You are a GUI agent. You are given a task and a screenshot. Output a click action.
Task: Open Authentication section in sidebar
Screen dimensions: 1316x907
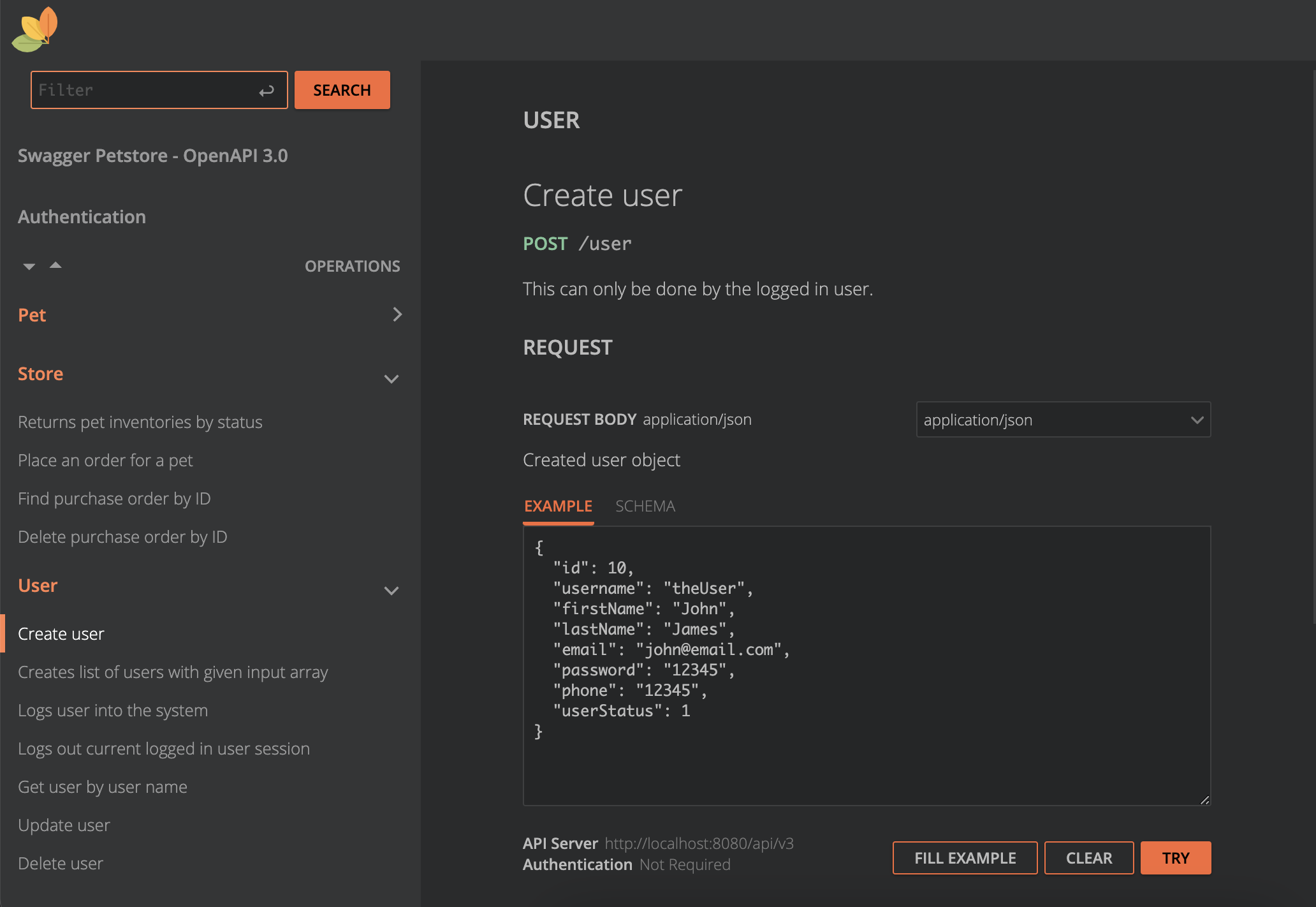tap(82, 217)
